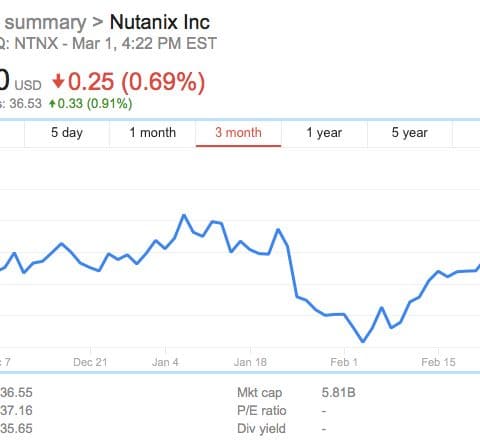The image size is (480, 445).
Task: Click the summary breadcrumb link
Action: click(45, 23)
